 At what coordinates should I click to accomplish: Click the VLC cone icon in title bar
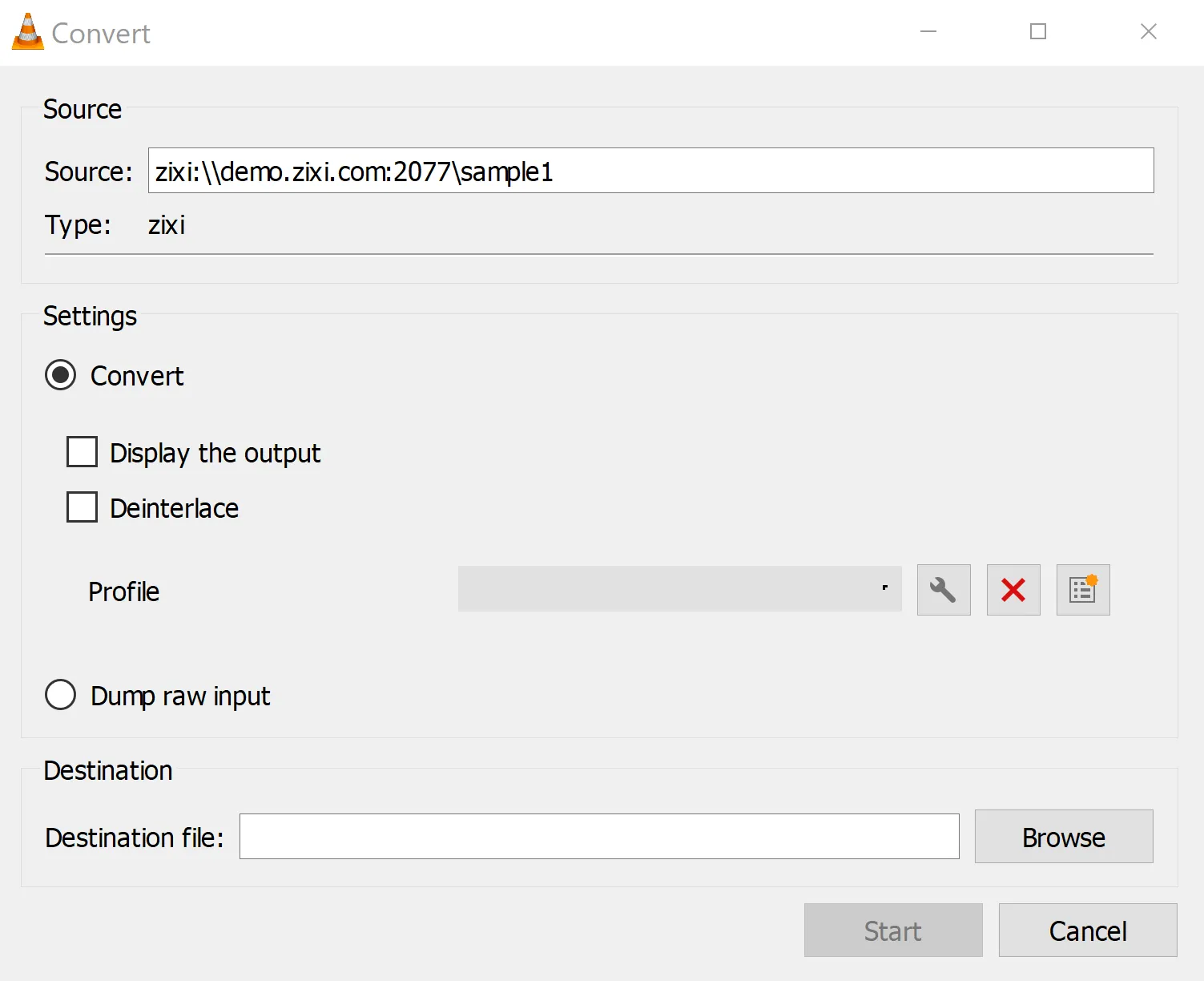point(27,32)
